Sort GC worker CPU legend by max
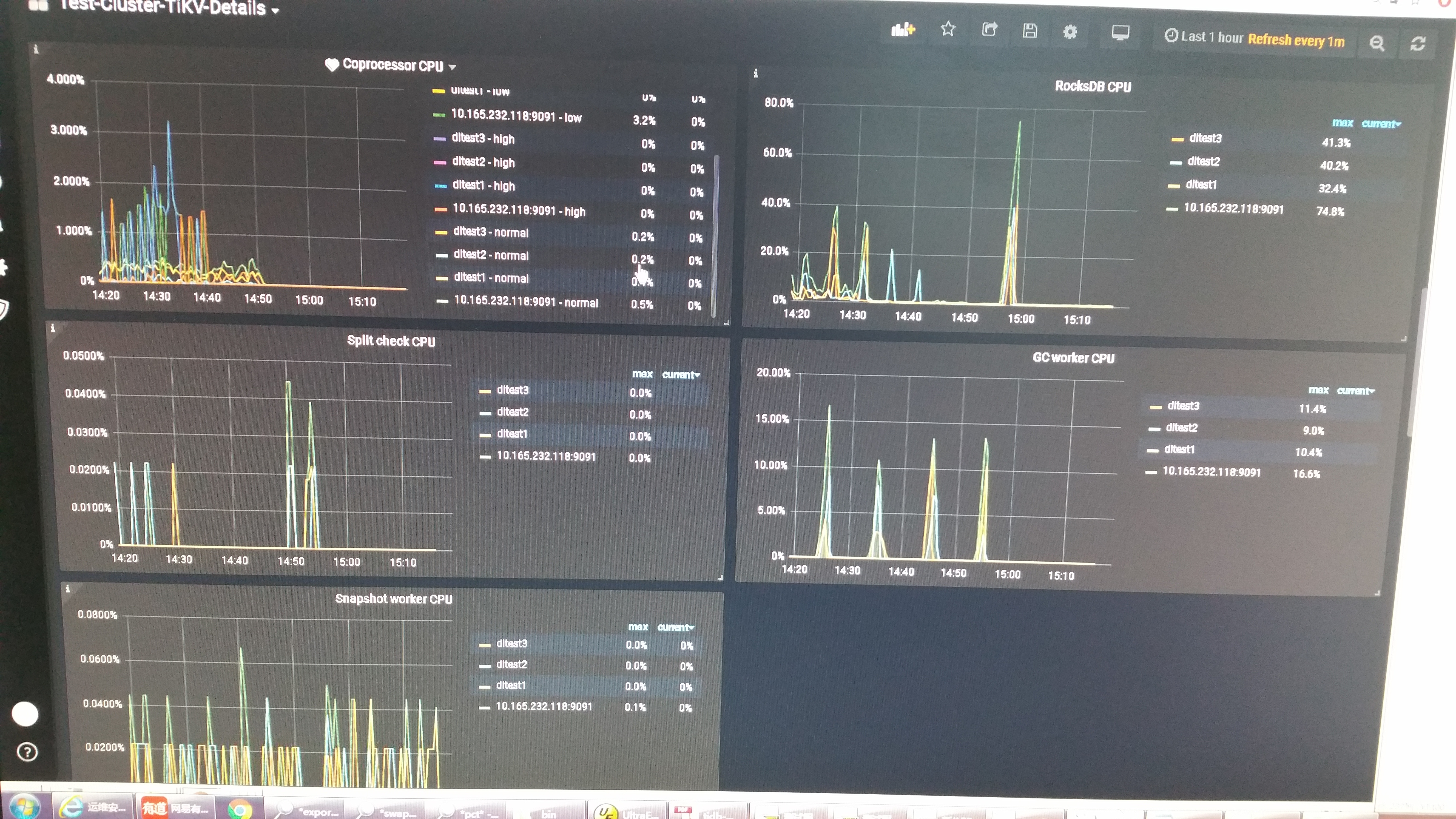The height and width of the screenshot is (819, 1456). point(1318,390)
